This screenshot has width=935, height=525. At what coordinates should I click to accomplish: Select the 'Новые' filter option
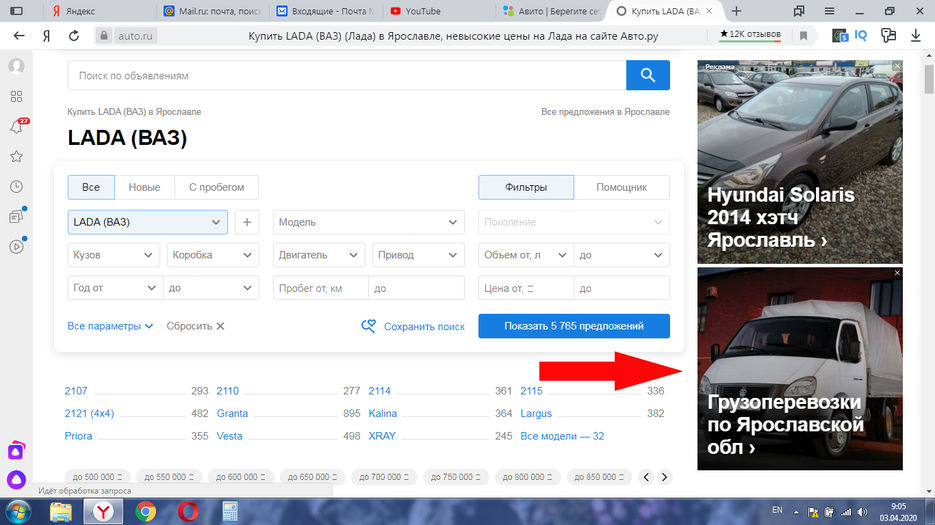pos(144,187)
